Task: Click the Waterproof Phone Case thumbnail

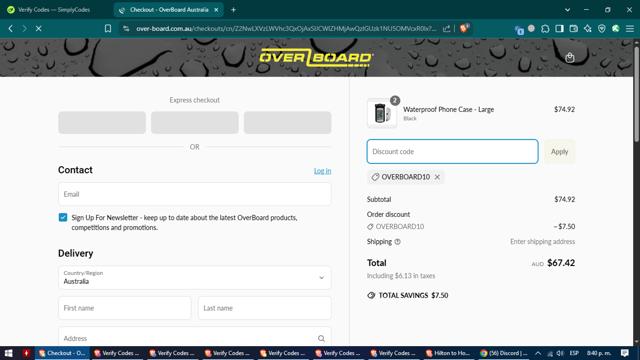Action: coord(382,113)
